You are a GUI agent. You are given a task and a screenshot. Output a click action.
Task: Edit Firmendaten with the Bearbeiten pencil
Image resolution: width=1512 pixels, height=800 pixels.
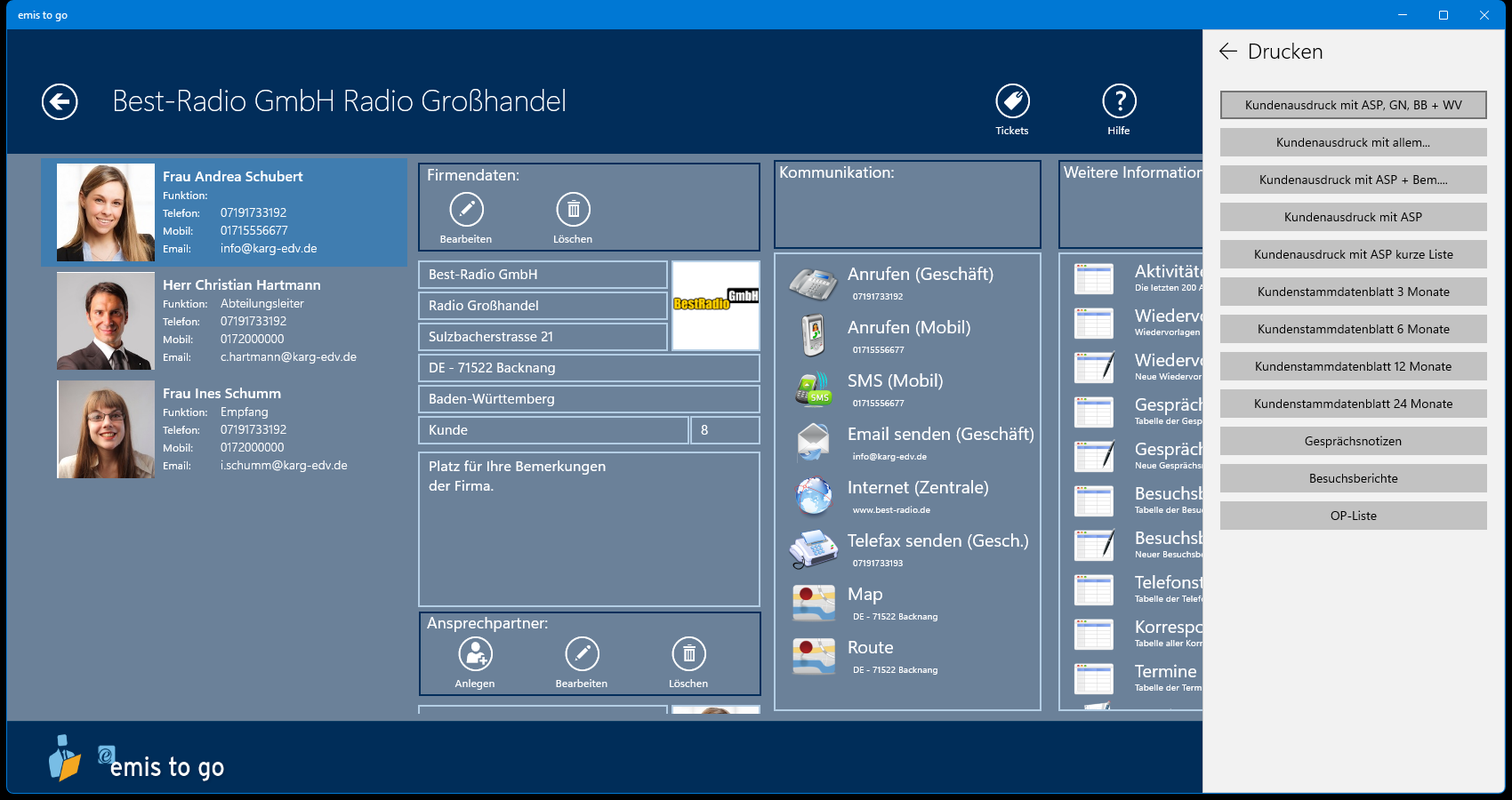click(466, 210)
